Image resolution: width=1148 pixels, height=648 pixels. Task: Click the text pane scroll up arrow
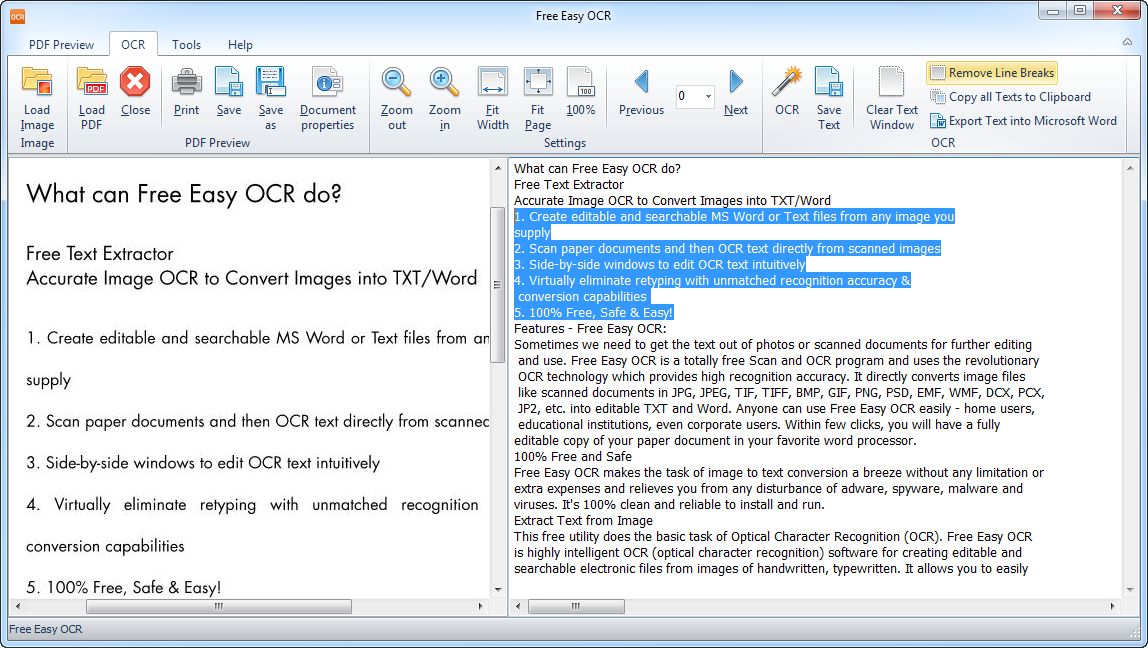point(1130,168)
